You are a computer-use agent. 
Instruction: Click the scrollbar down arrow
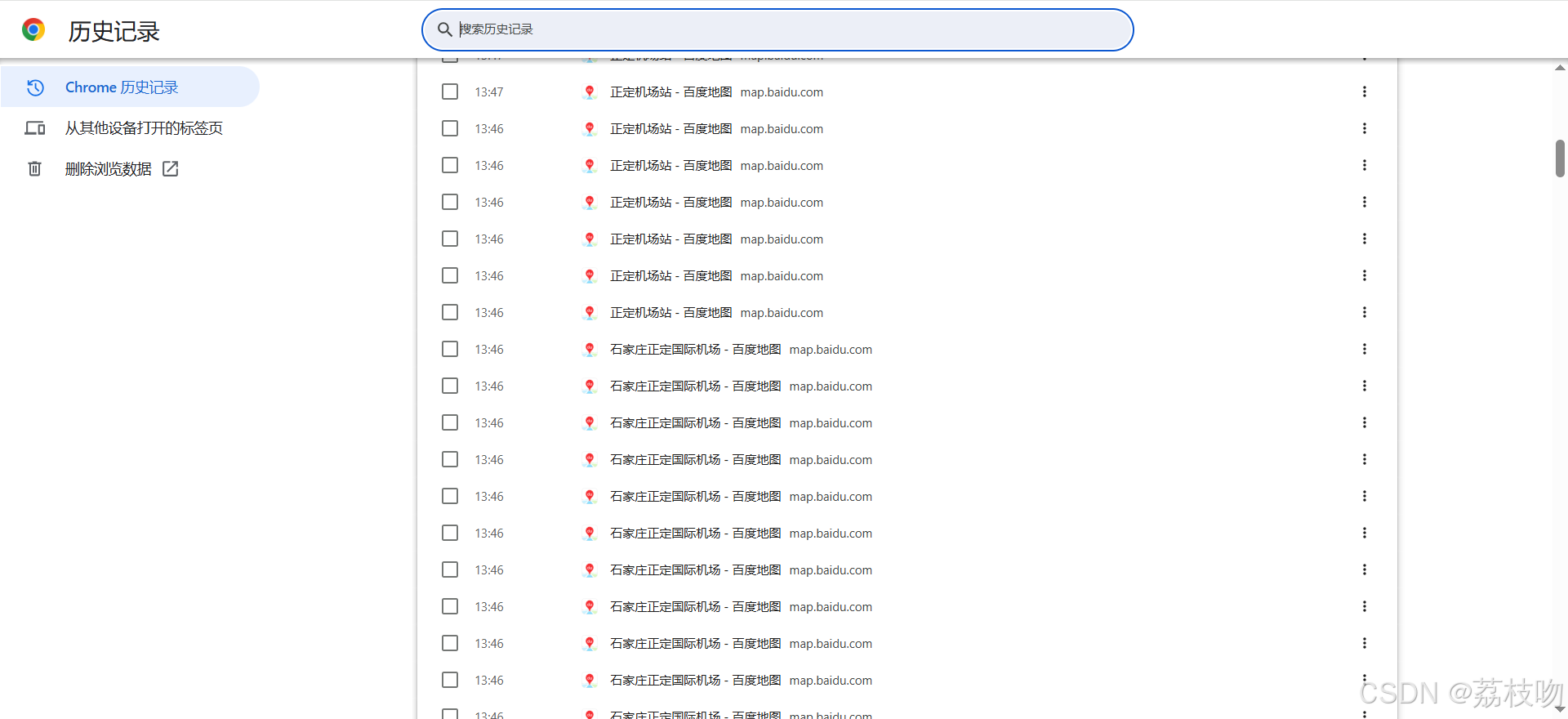1560,709
